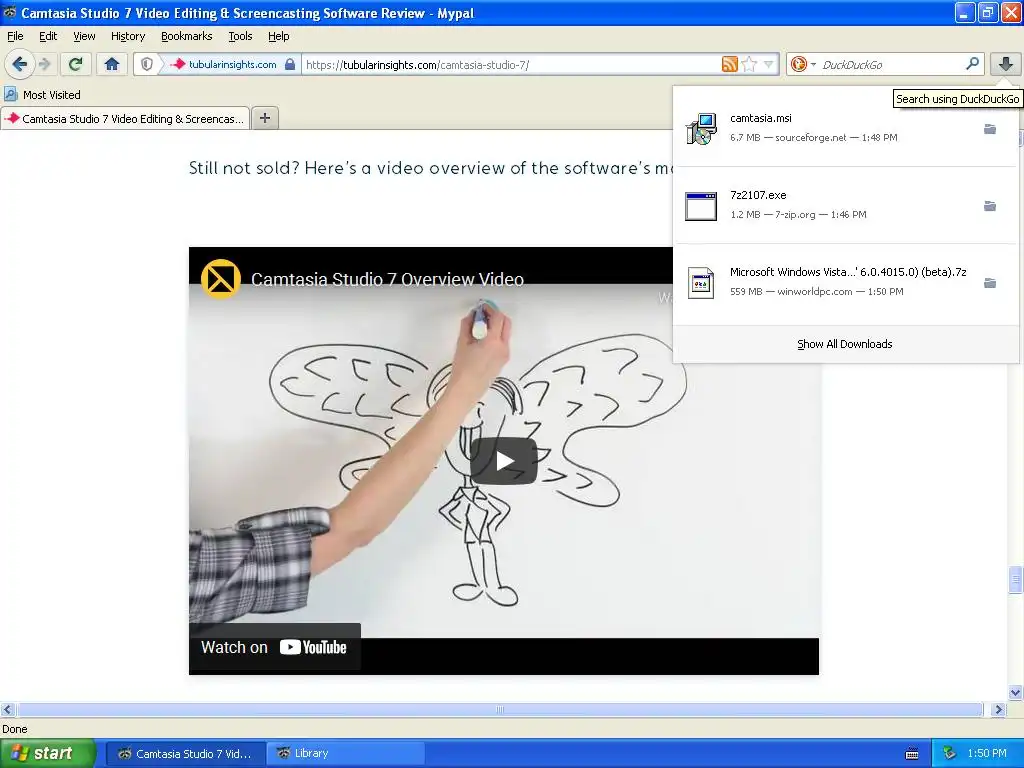Click the camtasia.msi installer file icon

click(701, 128)
